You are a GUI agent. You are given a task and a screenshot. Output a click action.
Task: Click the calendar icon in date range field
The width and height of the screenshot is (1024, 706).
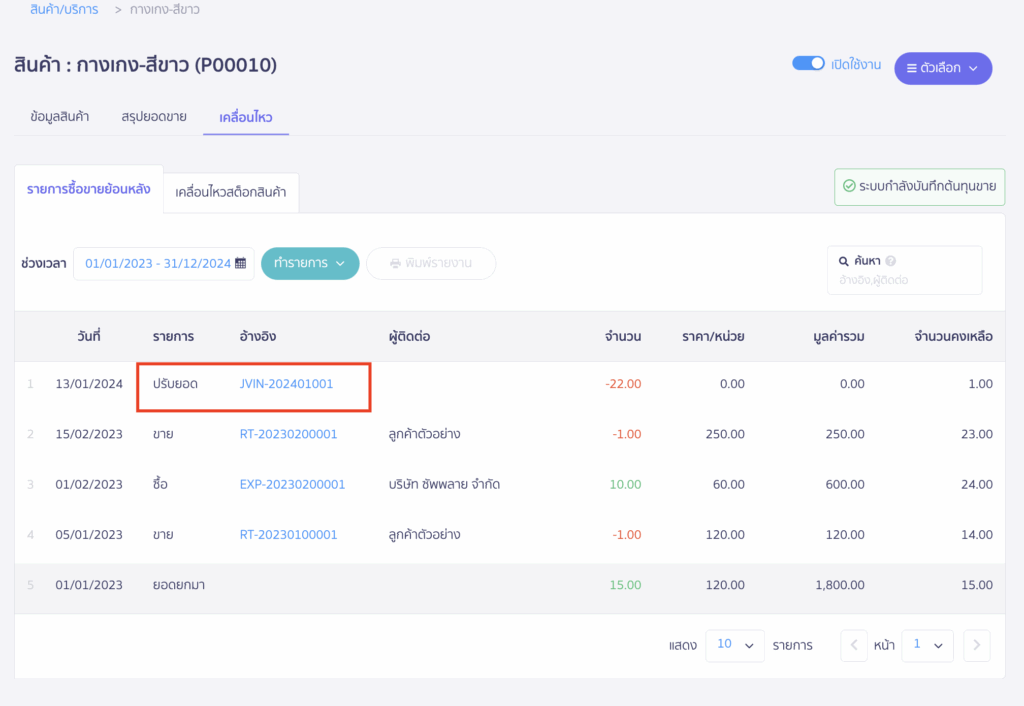[x=241, y=264]
